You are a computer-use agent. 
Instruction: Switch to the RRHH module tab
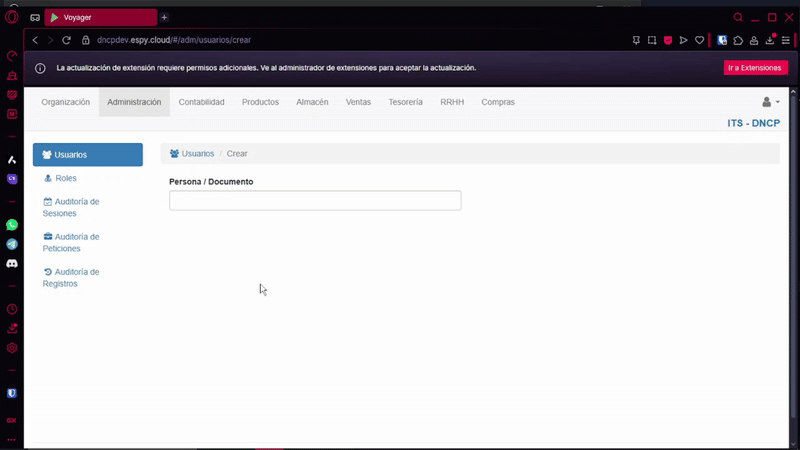(452, 102)
